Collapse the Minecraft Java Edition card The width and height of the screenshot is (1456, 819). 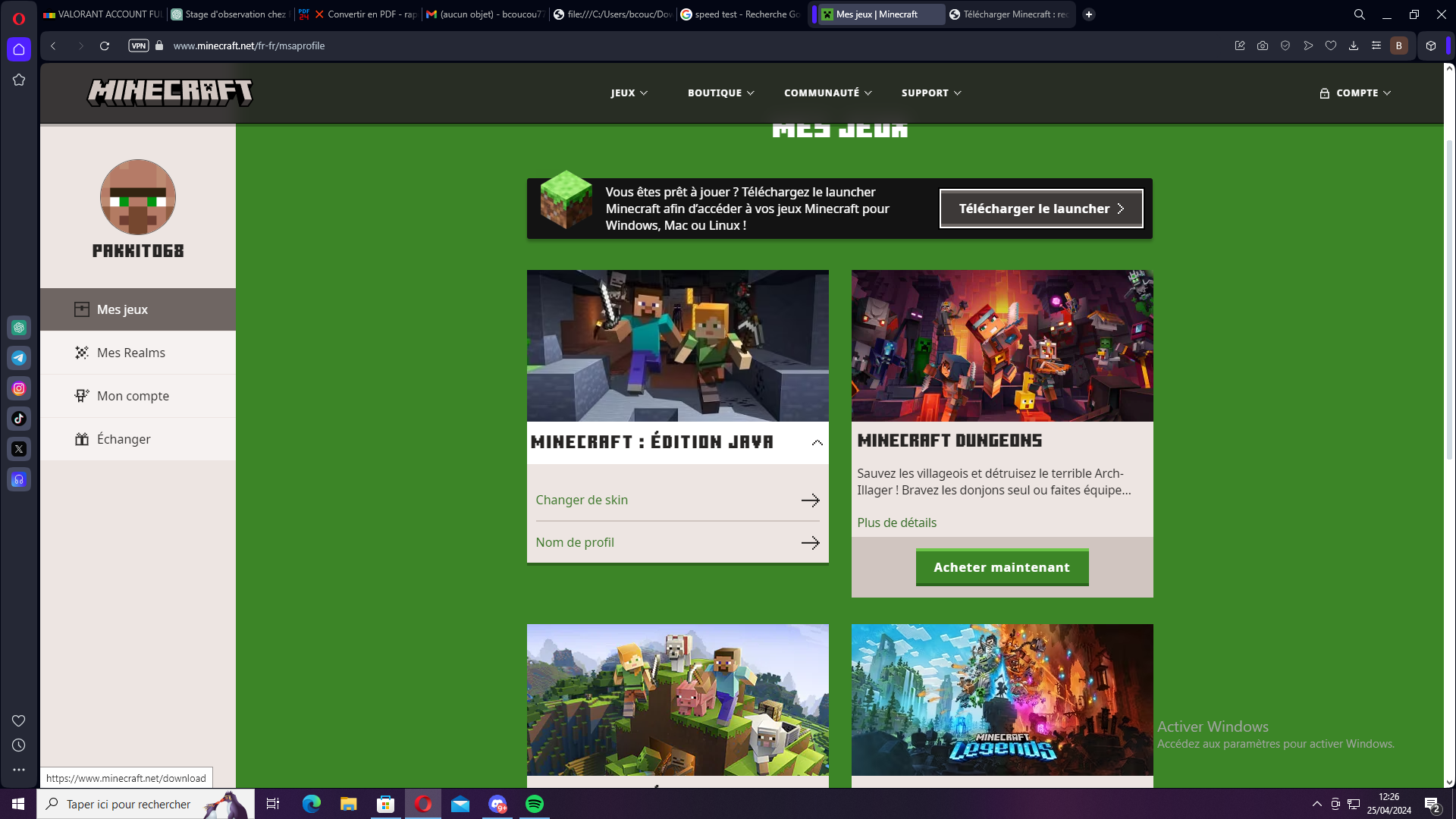(817, 443)
